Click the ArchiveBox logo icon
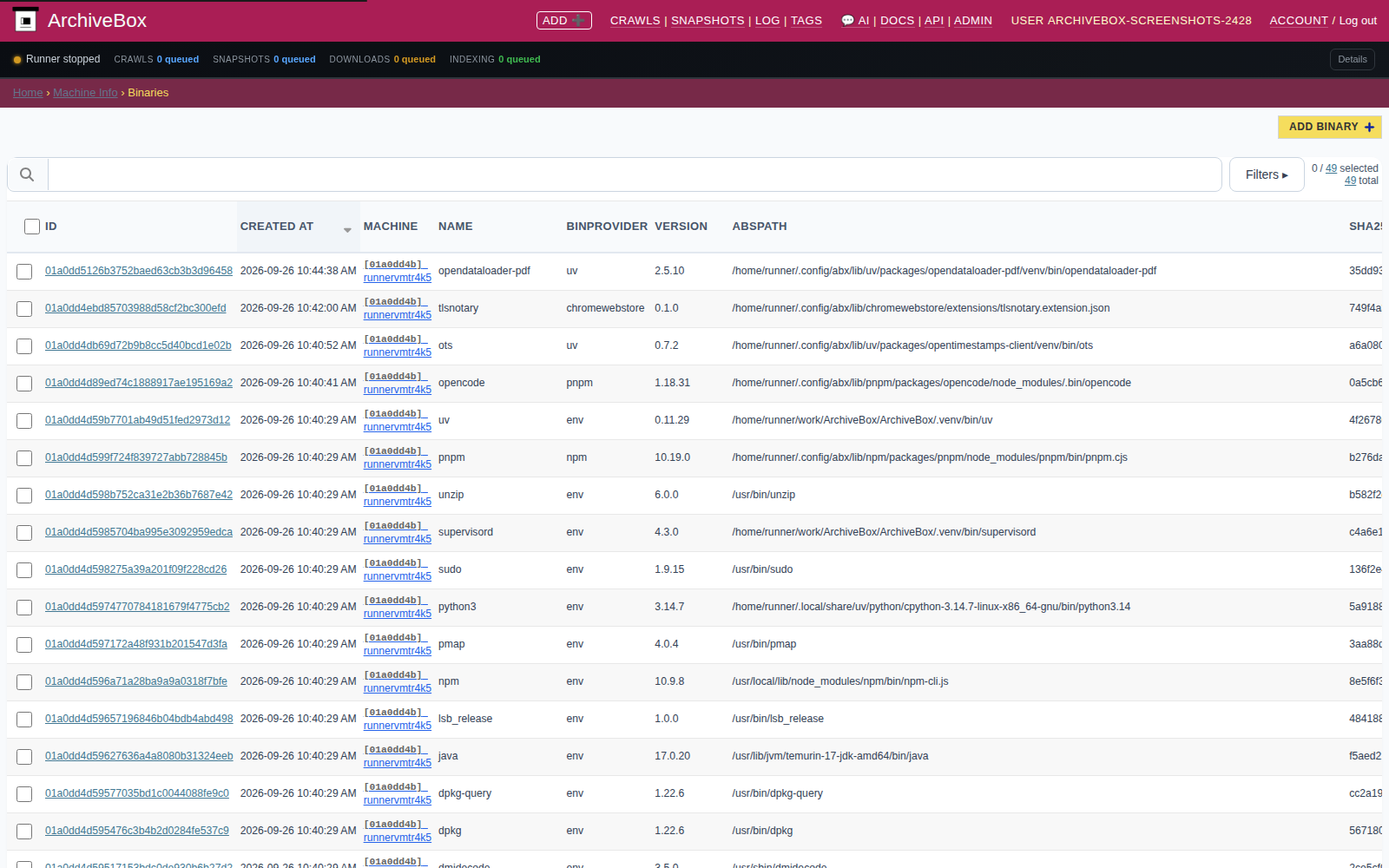The height and width of the screenshot is (868, 1389). coord(25,20)
